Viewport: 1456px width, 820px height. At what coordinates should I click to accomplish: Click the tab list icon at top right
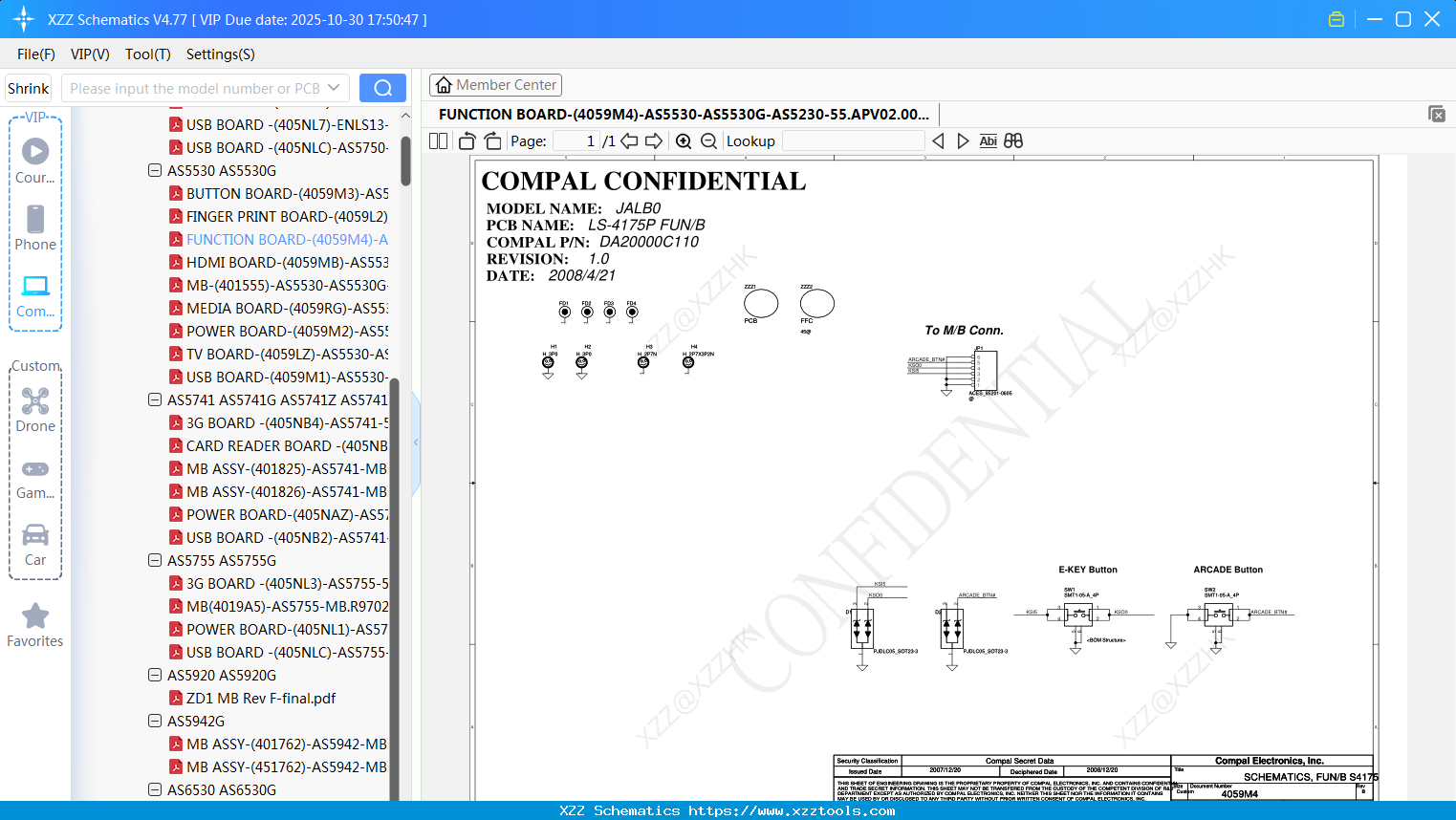pyautogui.click(x=1436, y=114)
